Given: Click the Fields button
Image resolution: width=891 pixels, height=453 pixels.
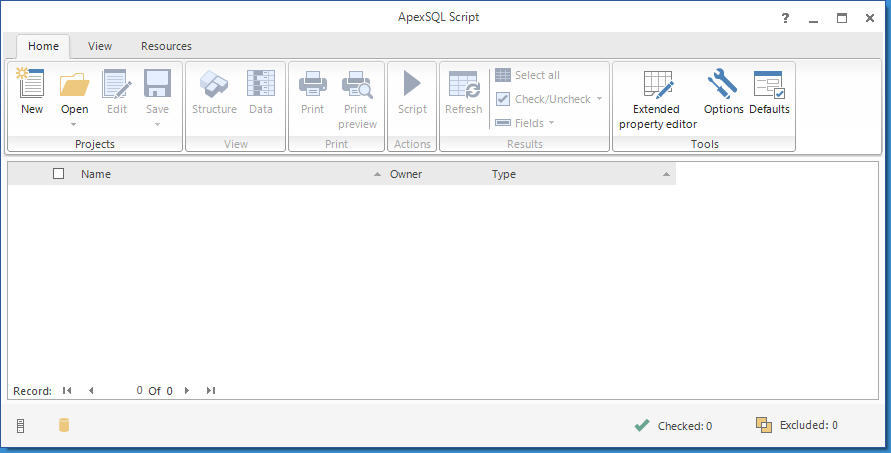Looking at the screenshot, I should coord(519,123).
